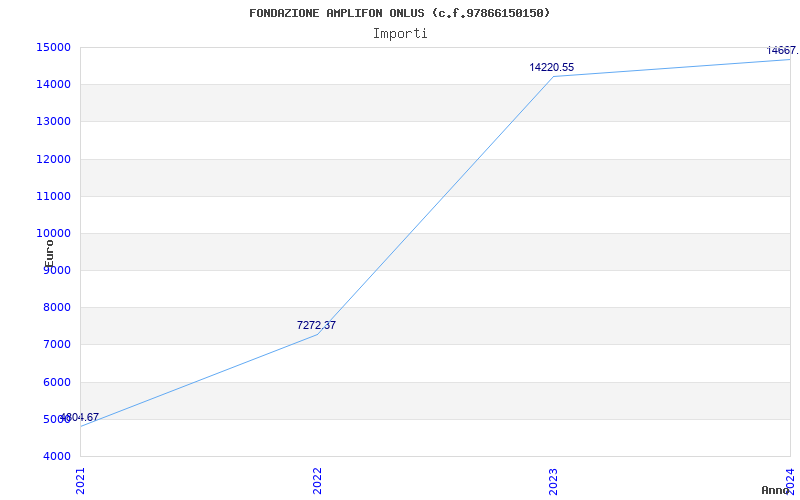The image size is (800, 500).
Task: Click y-axis value 8000
Action: (x=56, y=308)
